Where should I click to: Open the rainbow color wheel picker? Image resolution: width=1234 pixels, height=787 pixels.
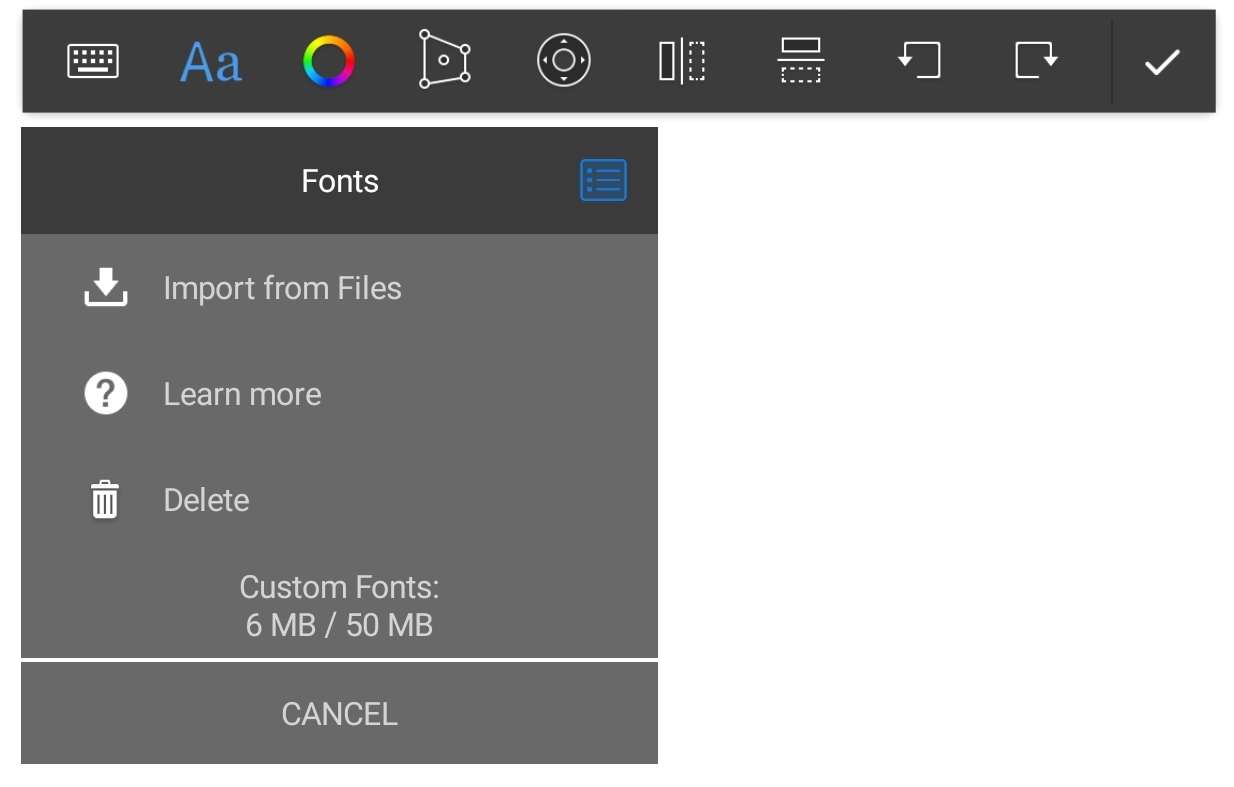click(329, 61)
